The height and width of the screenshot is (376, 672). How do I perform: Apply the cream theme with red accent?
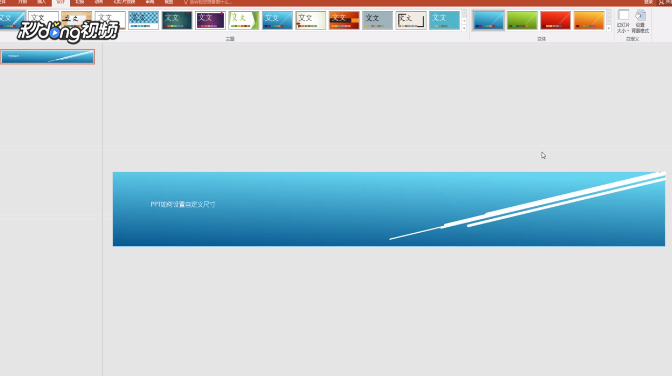[x=311, y=20]
